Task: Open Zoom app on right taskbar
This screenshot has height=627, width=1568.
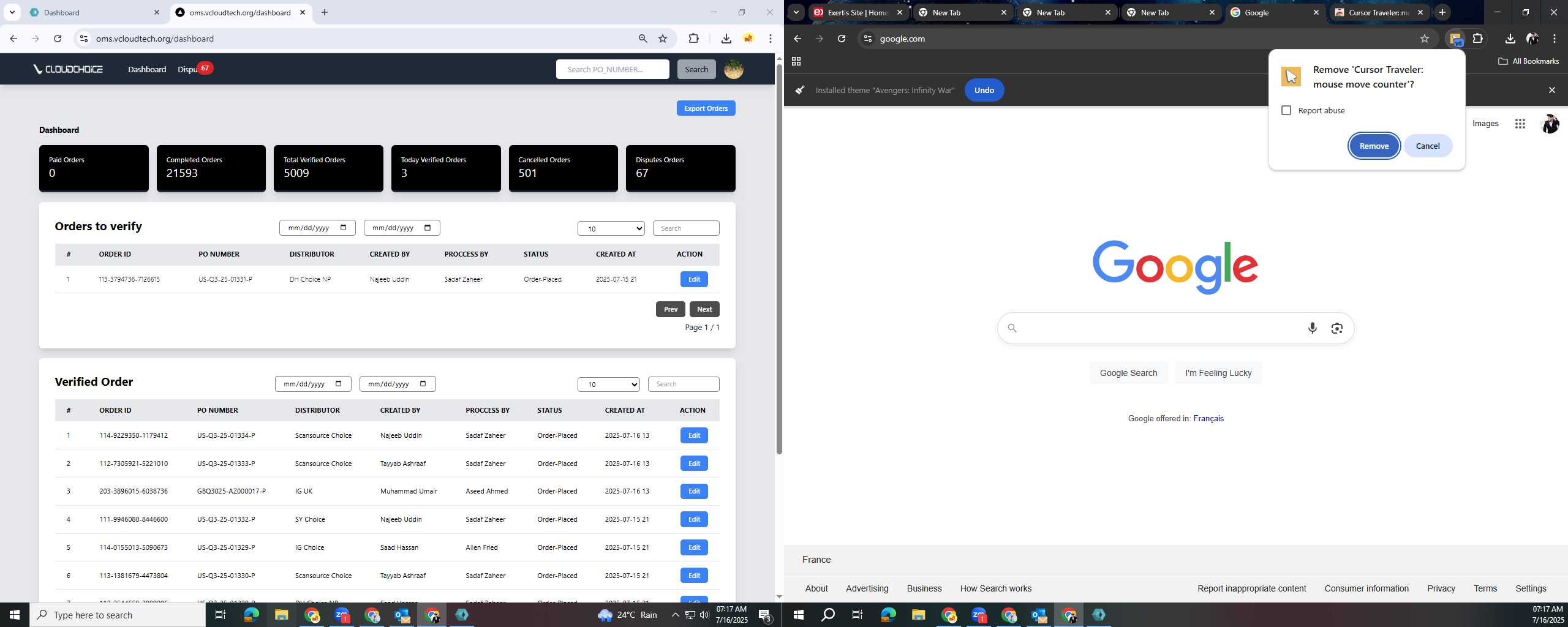Action: (x=979, y=615)
